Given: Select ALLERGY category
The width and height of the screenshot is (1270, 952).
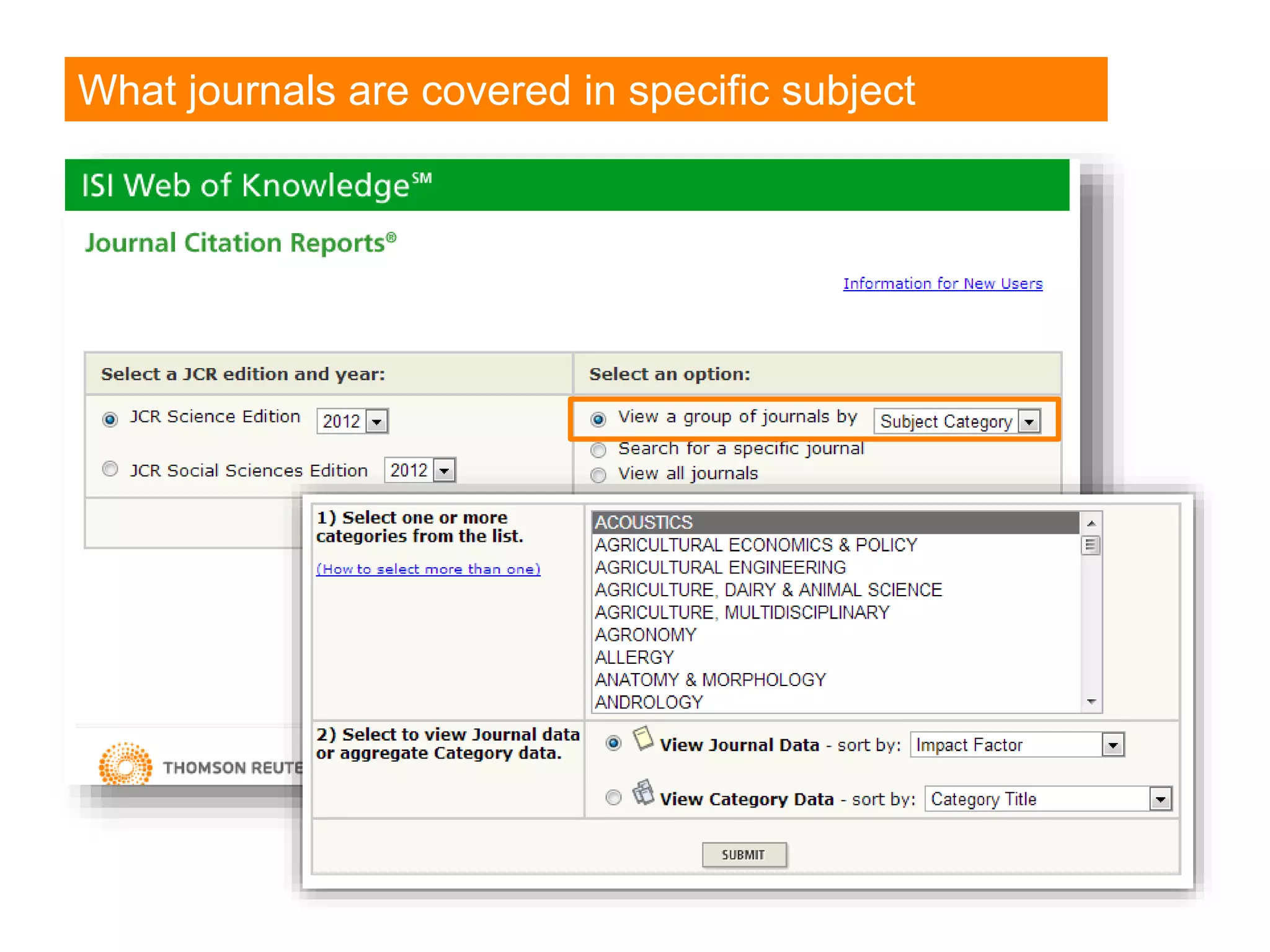Looking at the screenshot, I should pyautogui.click(x=835, y=657).
